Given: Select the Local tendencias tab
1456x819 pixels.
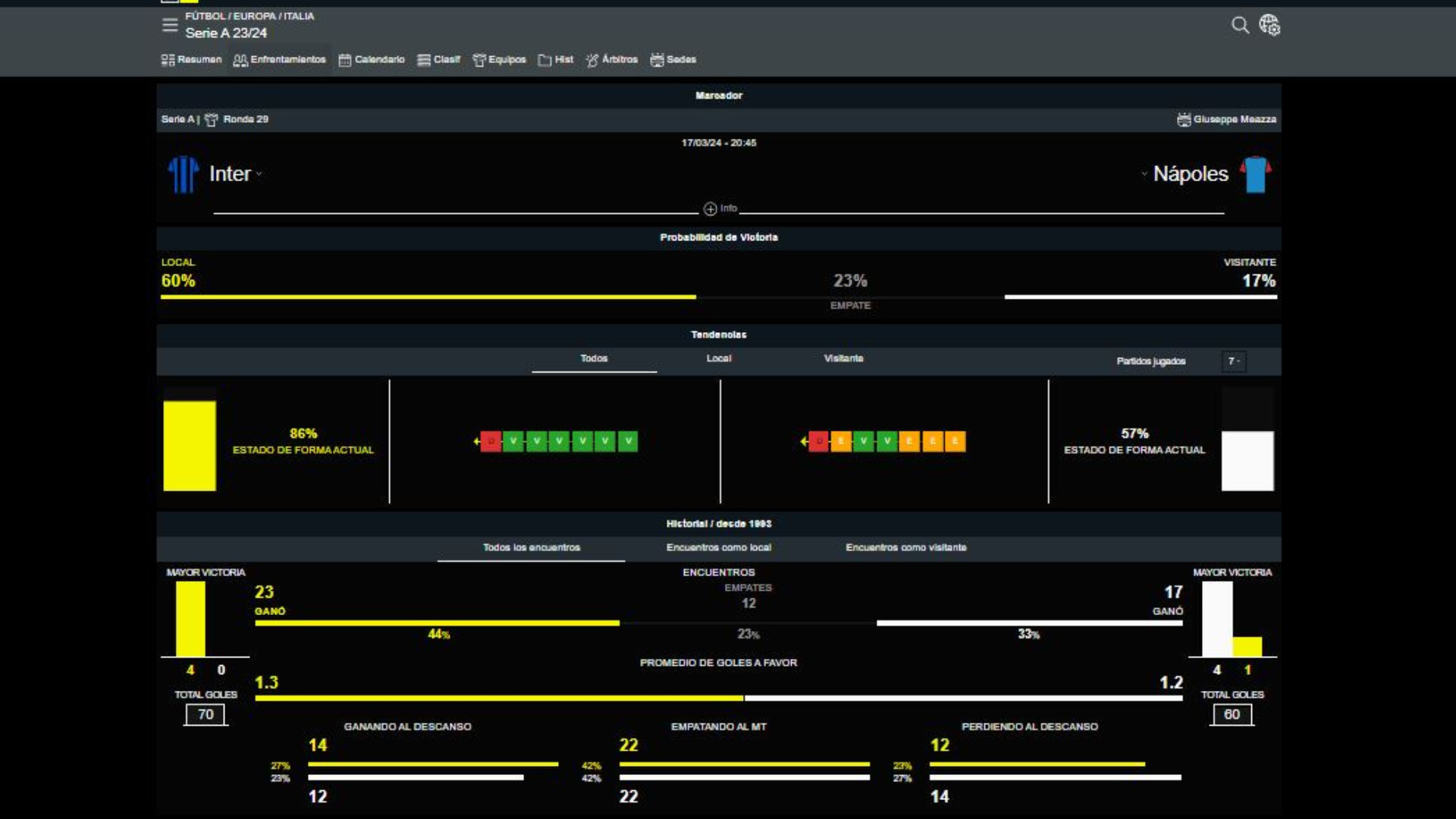Looking at the screenshot, I should pos(718,359).
